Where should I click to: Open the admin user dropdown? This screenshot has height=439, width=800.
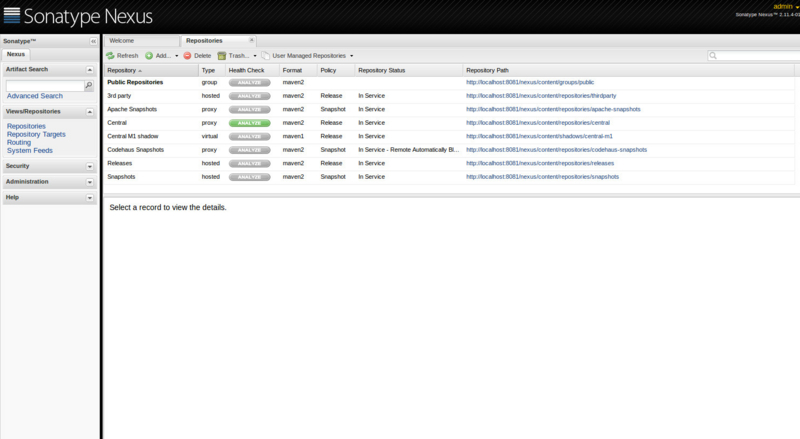click(786, 7)
